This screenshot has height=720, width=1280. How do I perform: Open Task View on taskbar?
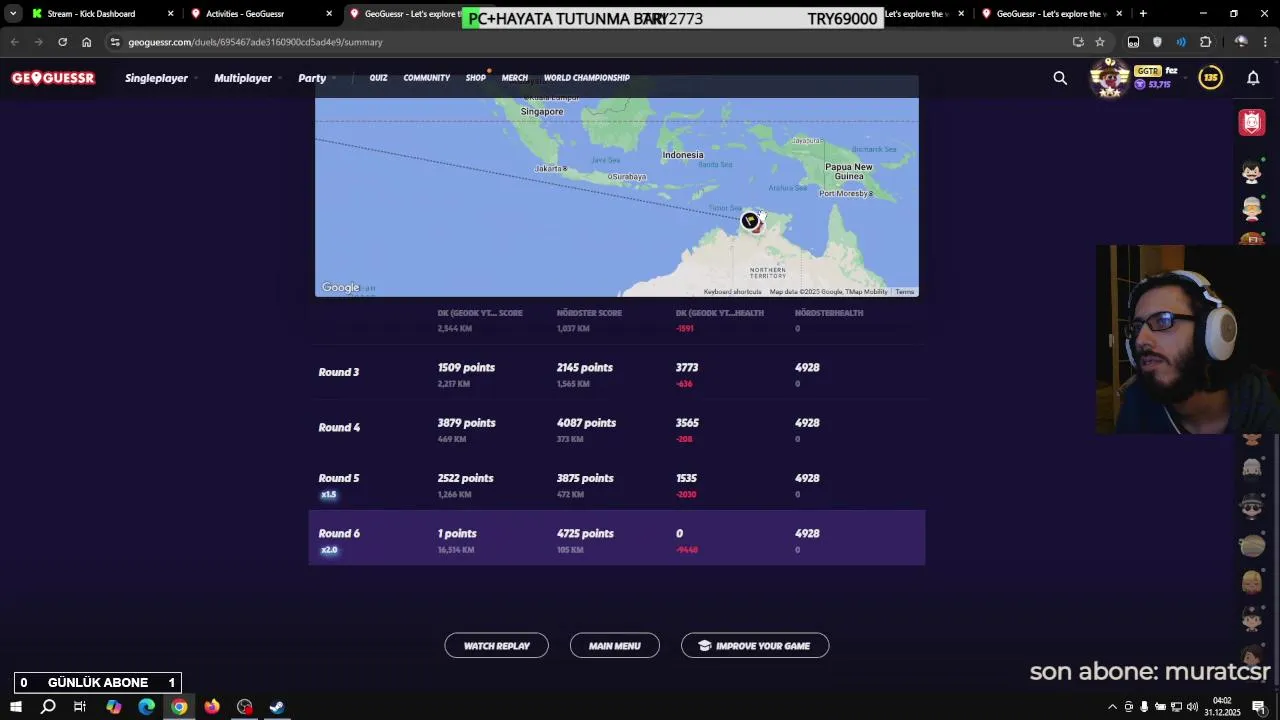[80, 707]
